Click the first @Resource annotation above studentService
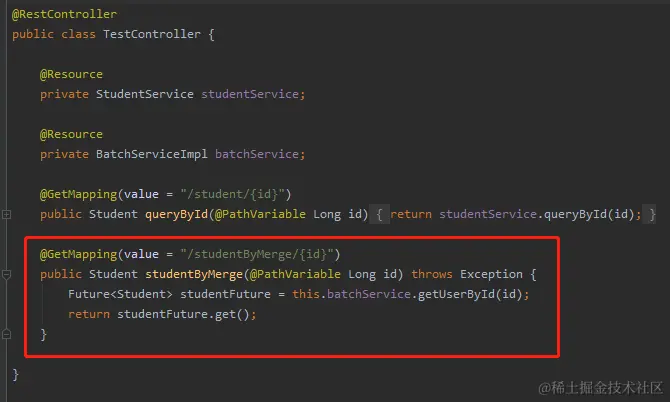The image size is (670, 402). coord(71,74)
